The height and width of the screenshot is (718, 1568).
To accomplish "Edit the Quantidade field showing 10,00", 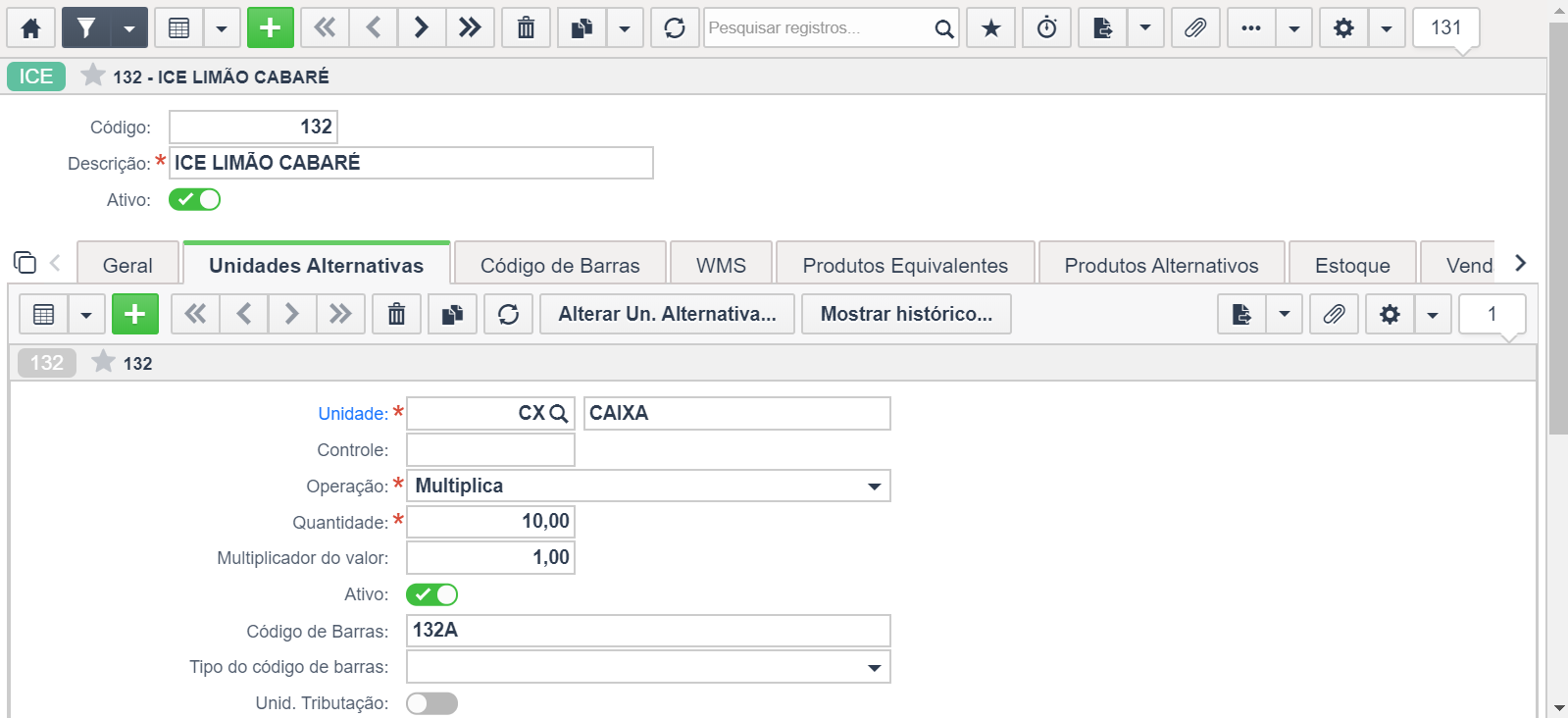I will (490, 521).
